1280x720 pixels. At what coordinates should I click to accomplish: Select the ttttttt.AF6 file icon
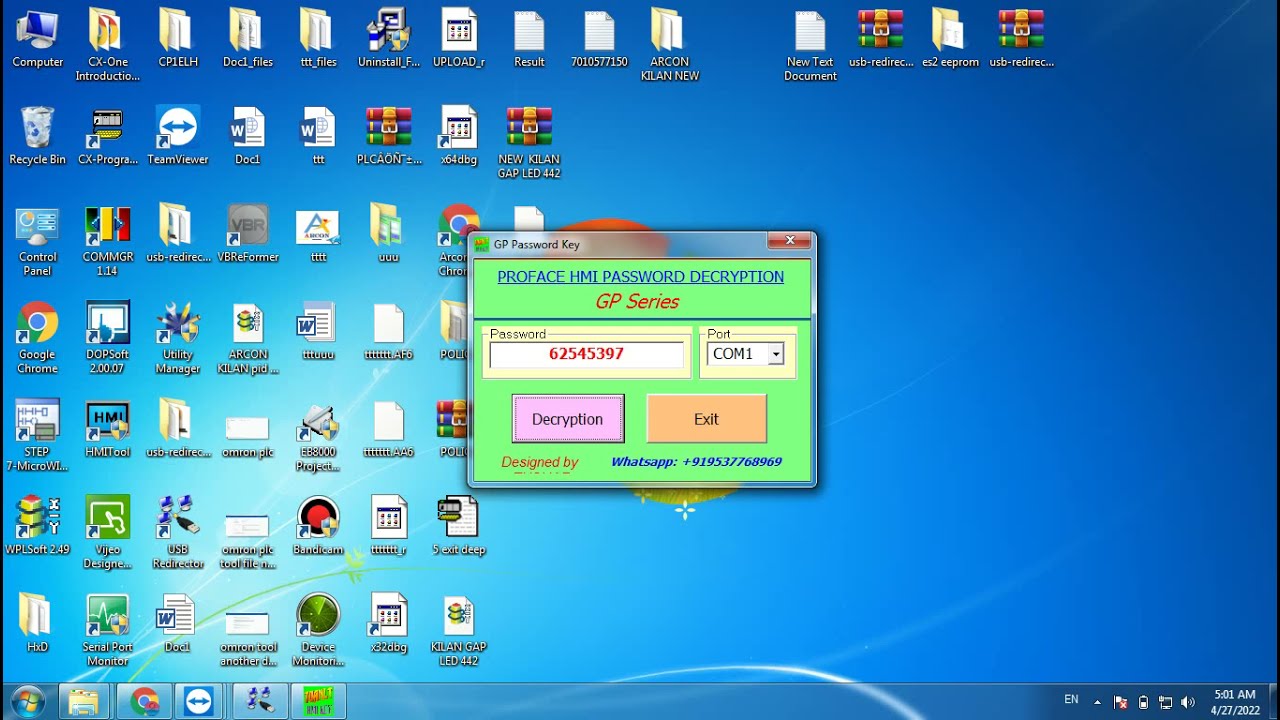pos(389,331)
